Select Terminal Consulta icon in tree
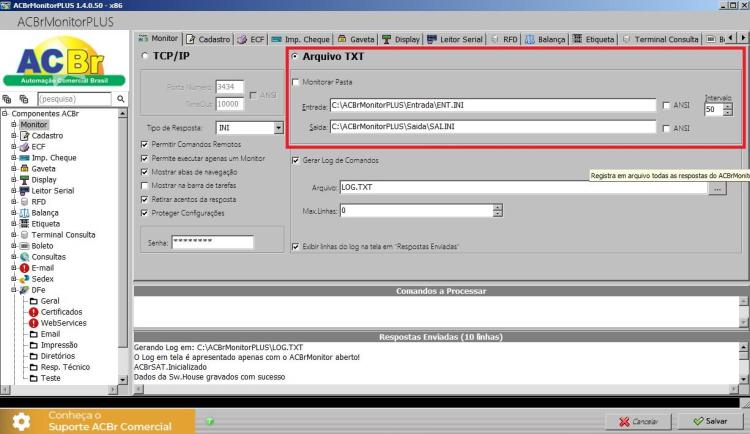 [x=24, y=235]
